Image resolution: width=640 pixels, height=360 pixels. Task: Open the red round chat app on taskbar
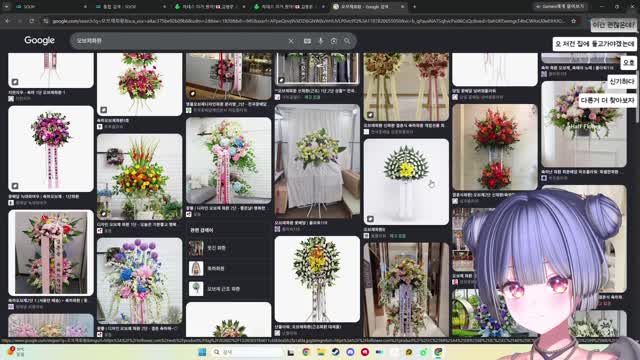pos(365,352)
